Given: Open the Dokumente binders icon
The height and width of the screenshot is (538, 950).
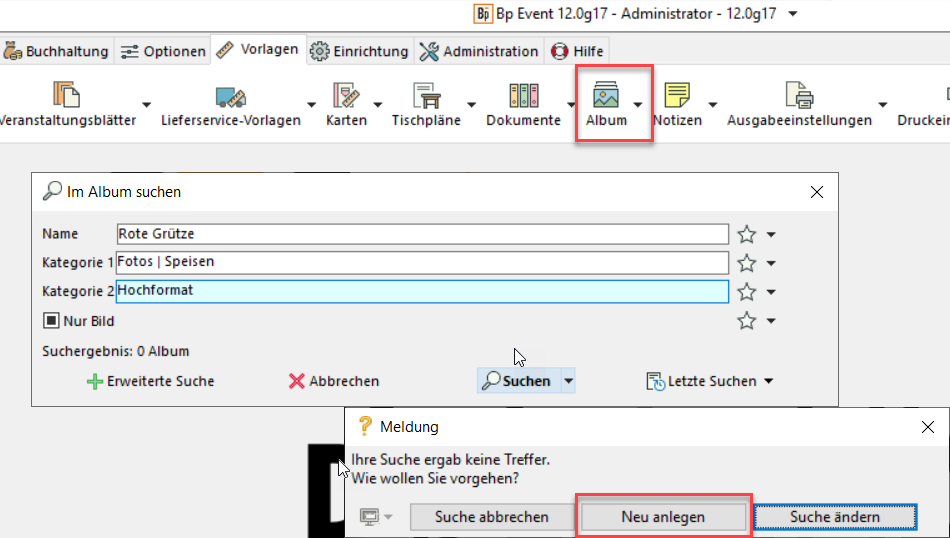Looking at the screenshot, I should click(x=523, y=97).
